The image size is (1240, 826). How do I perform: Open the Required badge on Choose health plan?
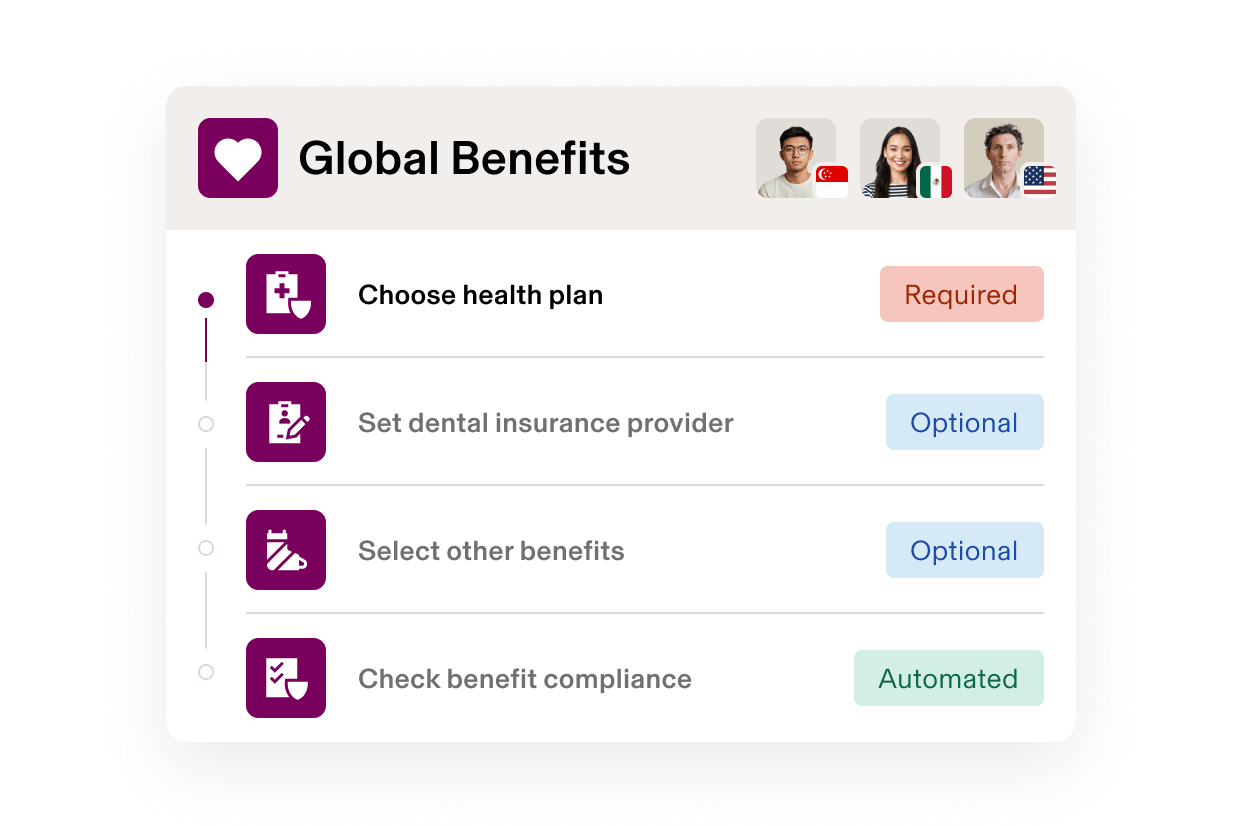point(961,294)
